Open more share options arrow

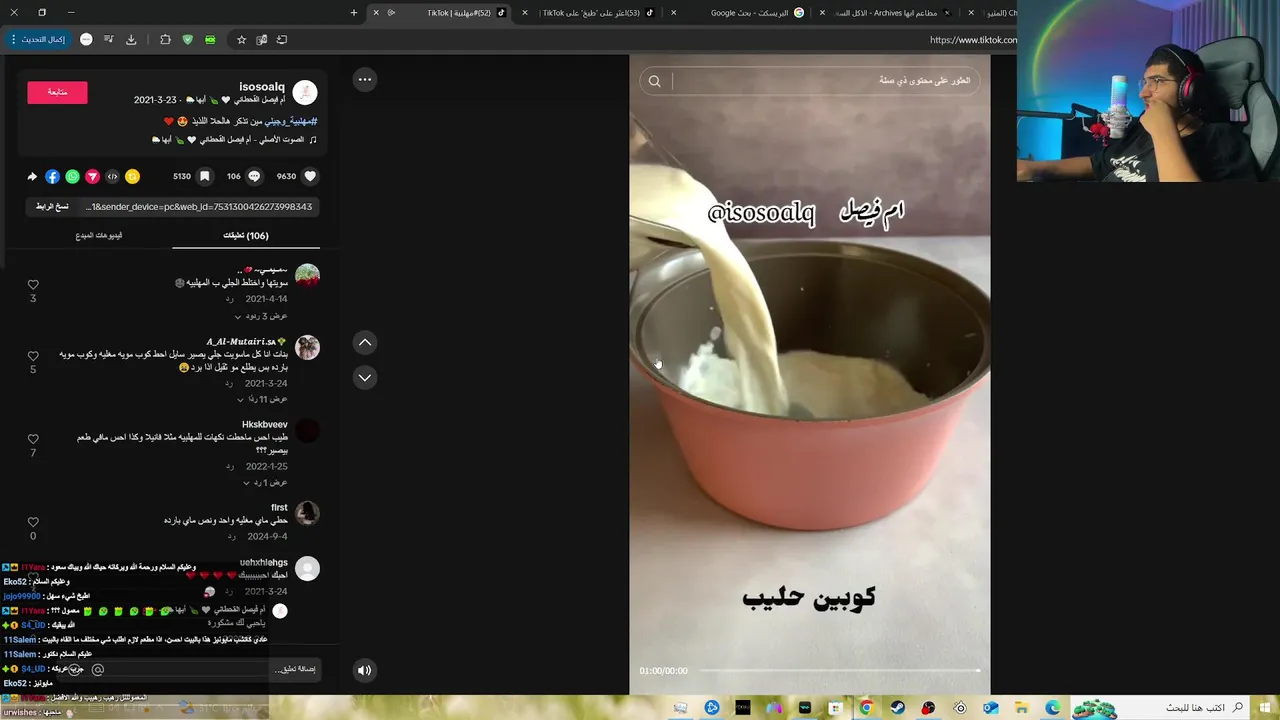32,176
